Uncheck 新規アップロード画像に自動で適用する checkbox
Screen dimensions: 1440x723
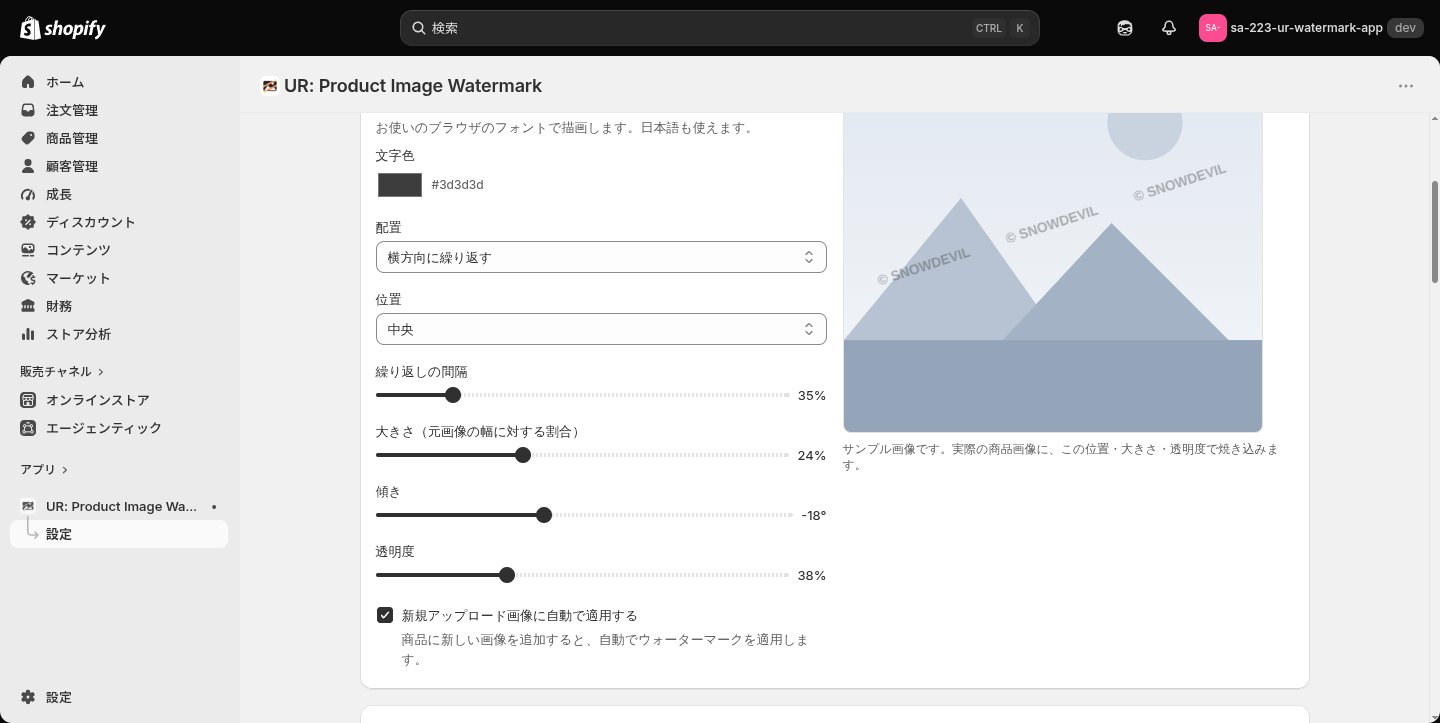coord(385,615)
